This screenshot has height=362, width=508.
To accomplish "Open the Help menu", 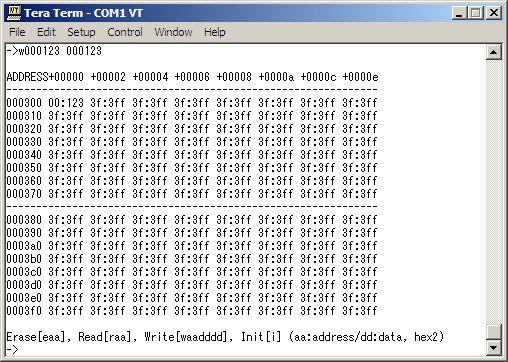I will pyautogui.click(x=215, y=32).
